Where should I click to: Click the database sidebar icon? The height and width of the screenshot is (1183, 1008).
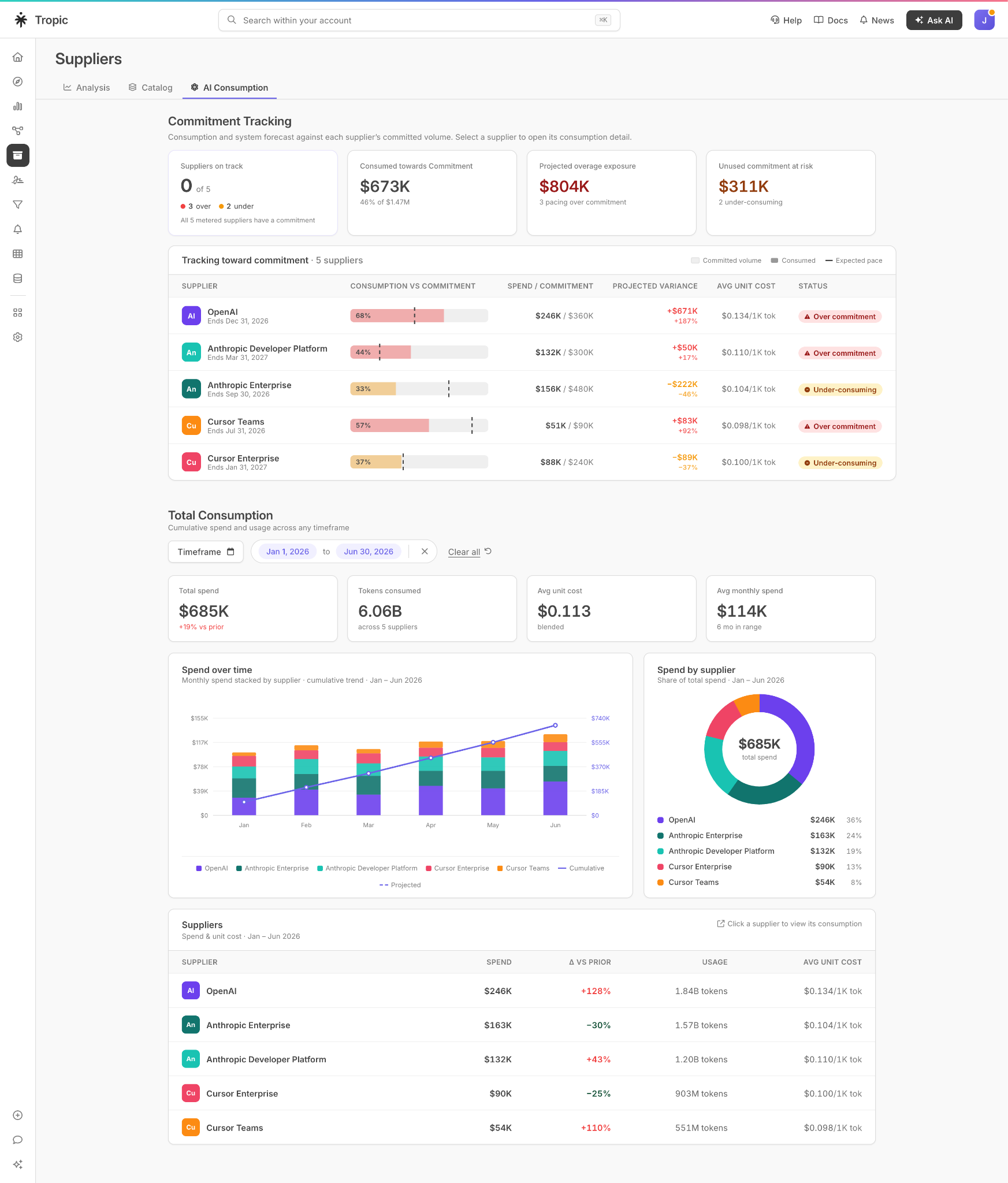pos(18,278)
